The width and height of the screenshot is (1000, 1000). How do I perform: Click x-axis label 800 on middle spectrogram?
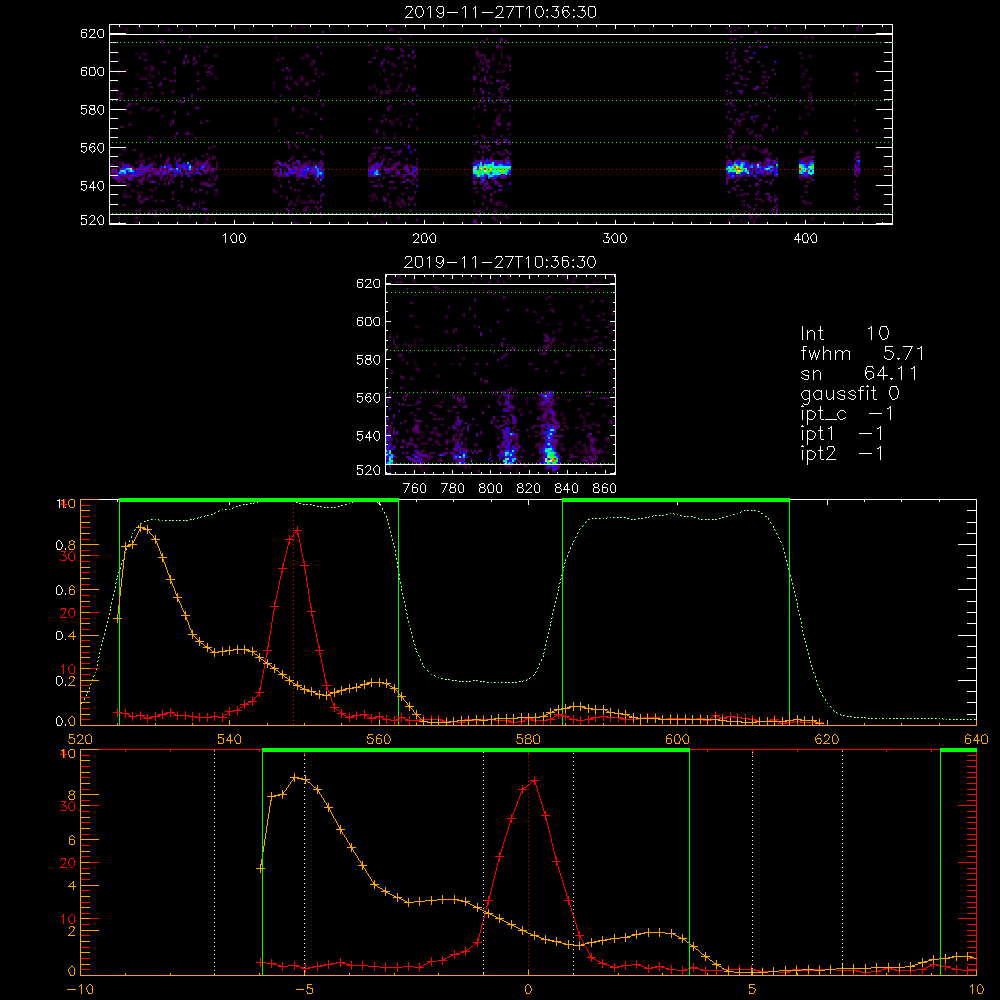(490, 489)
